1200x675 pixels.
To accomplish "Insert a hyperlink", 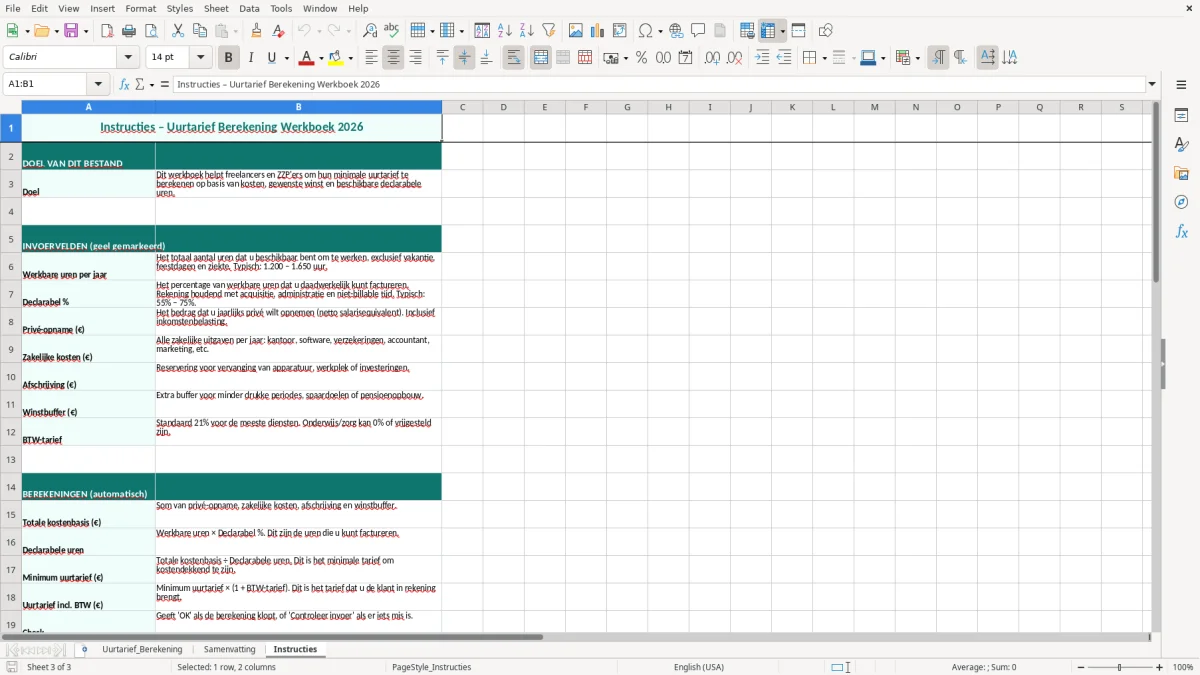I will [676, 31].
